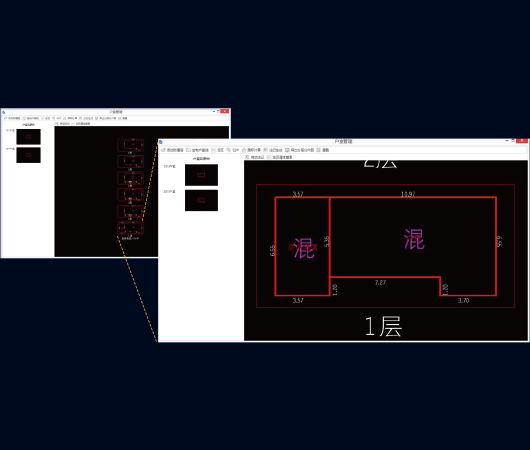This screenshot has height=450, width=530.
Task: Click the auto-generate tool in front window toolbar
Action: click(x=273, y=150)
